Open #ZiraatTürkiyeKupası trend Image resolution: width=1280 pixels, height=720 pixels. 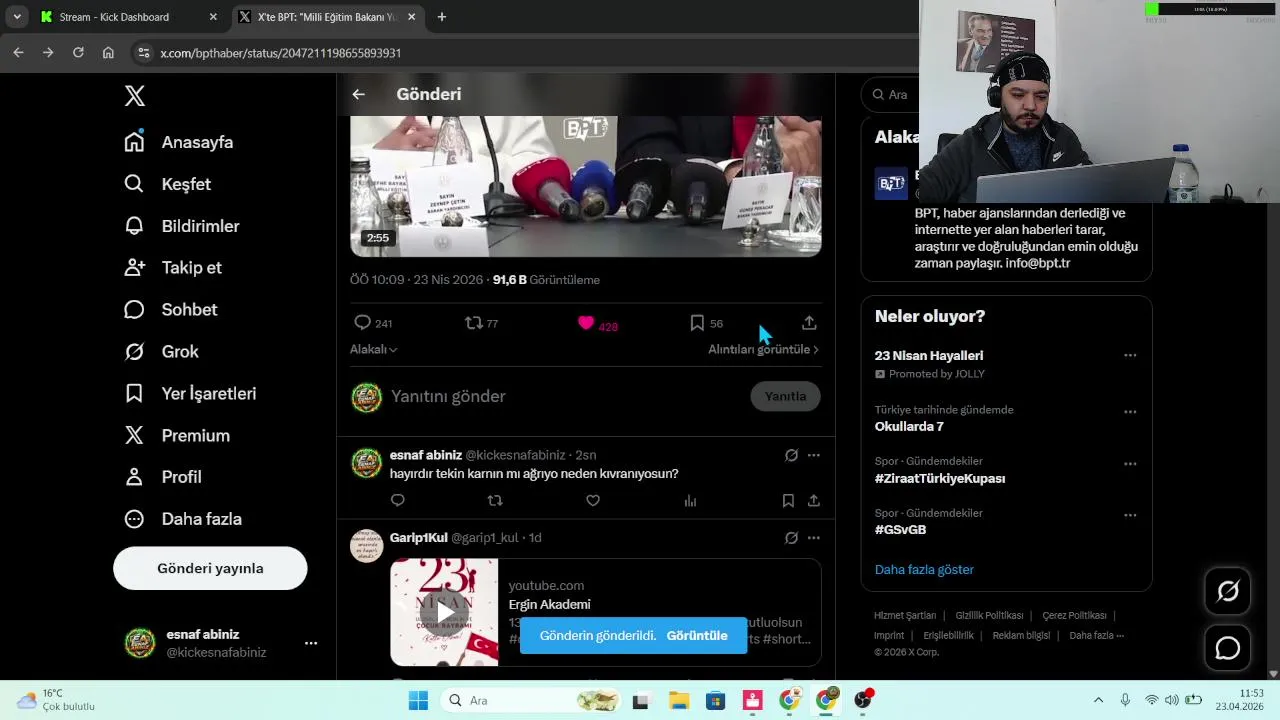click(940, 478)
